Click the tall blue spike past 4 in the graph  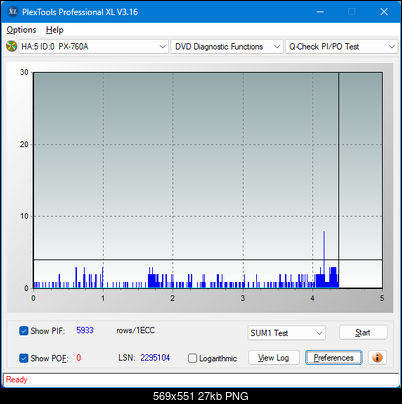pos(324,259)
